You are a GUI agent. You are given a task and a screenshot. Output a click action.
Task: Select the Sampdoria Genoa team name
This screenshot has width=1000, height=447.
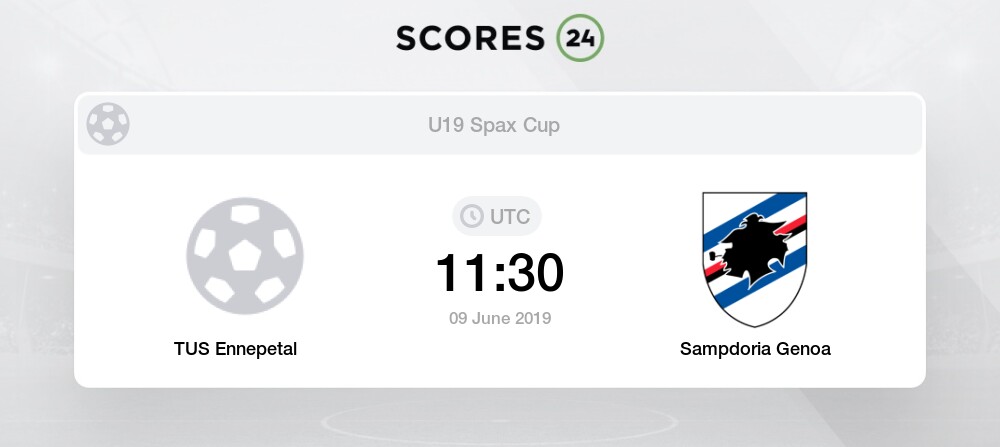point(755,349)
